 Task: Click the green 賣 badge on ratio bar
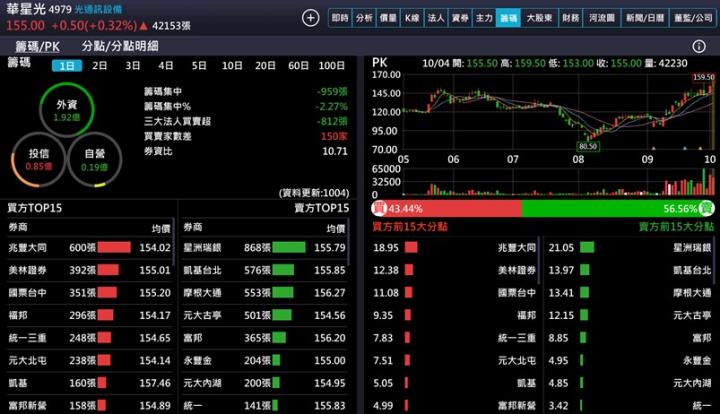pos(706,208)
